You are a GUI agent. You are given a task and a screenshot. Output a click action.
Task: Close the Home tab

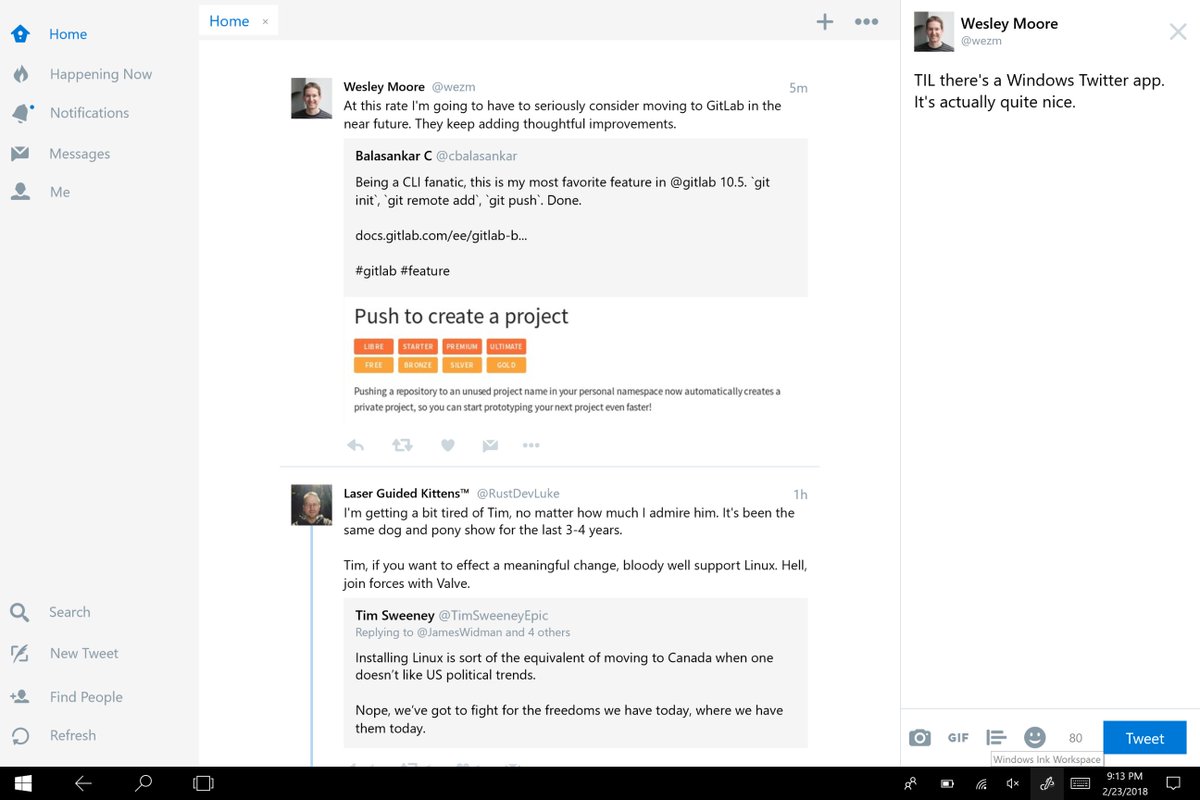click(265, 21)
